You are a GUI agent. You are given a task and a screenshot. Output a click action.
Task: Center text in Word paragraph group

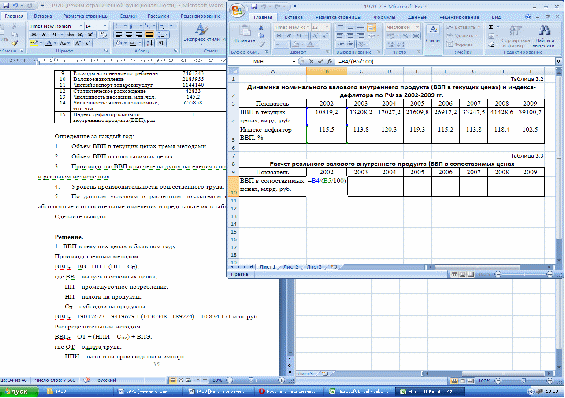coord(129,35)
